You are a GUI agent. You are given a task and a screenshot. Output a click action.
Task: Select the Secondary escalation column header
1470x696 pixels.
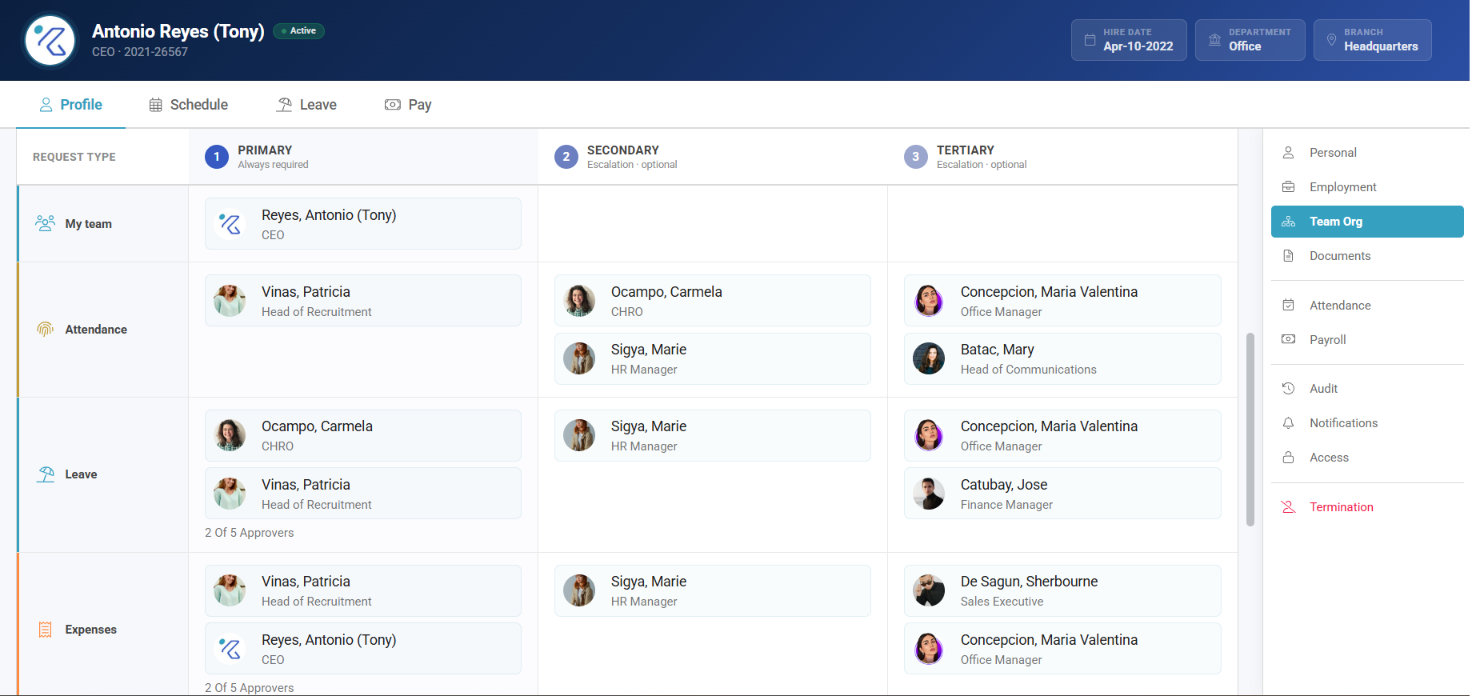(x=712, y=157)
